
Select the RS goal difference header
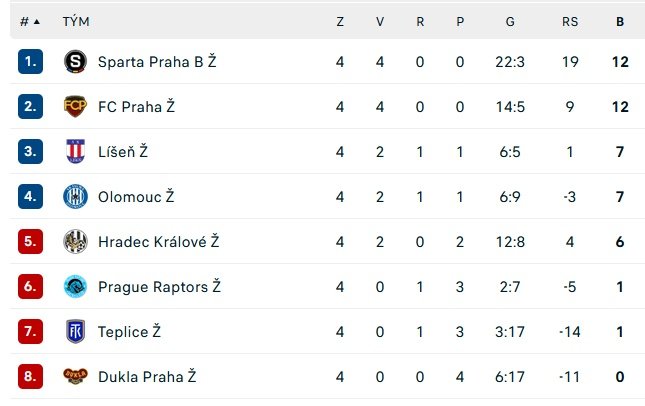(570, 21)
